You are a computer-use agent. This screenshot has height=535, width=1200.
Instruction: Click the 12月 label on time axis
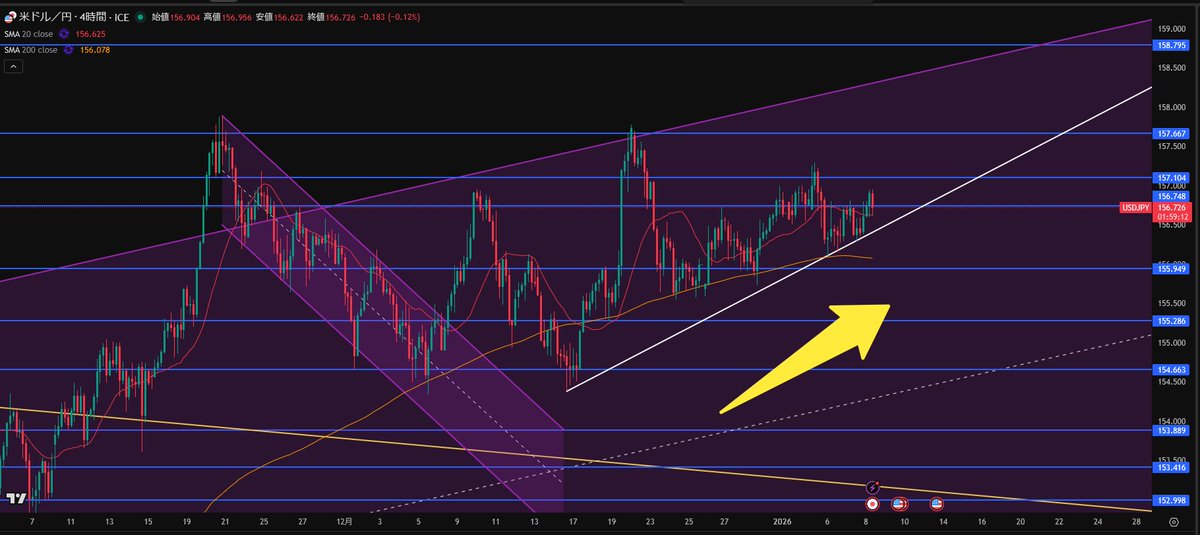coord(343,522)
